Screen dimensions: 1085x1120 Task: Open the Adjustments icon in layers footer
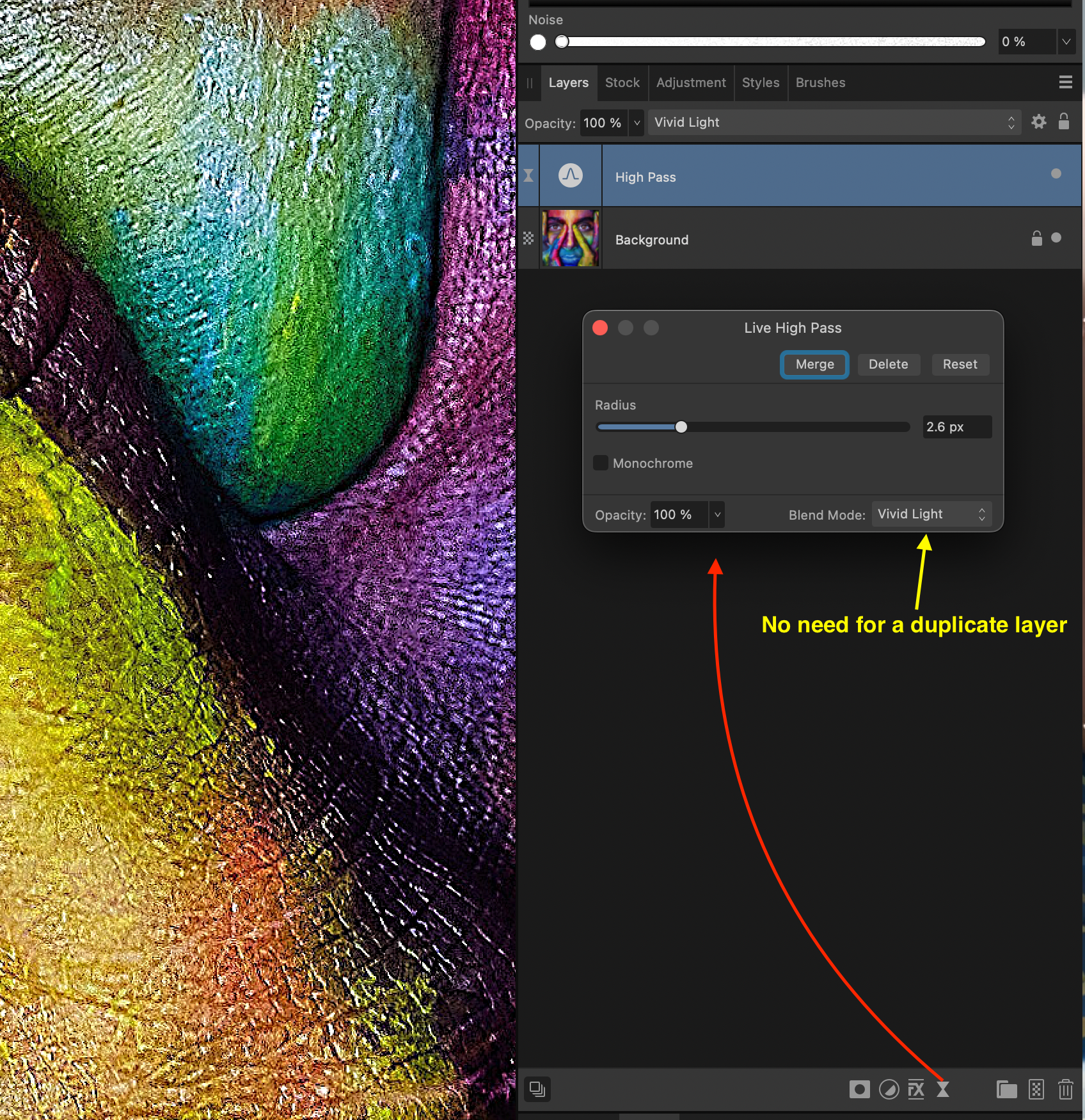pyautogui.click(x=889, y=1089)
